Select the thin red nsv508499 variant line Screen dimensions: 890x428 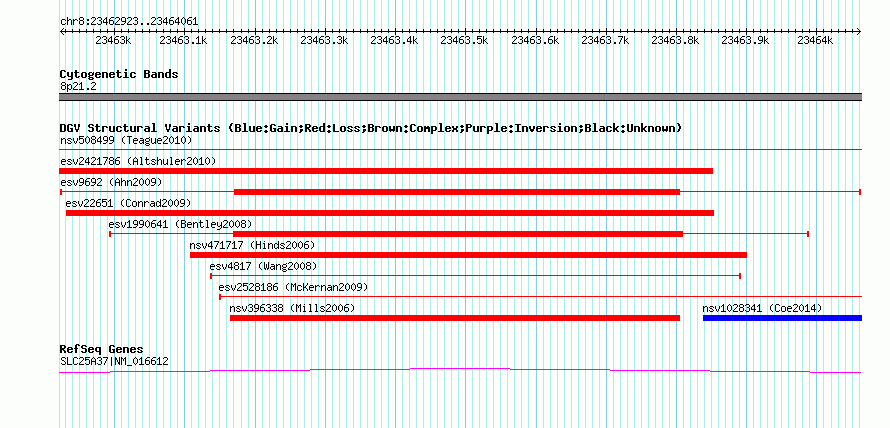[461, 150]
